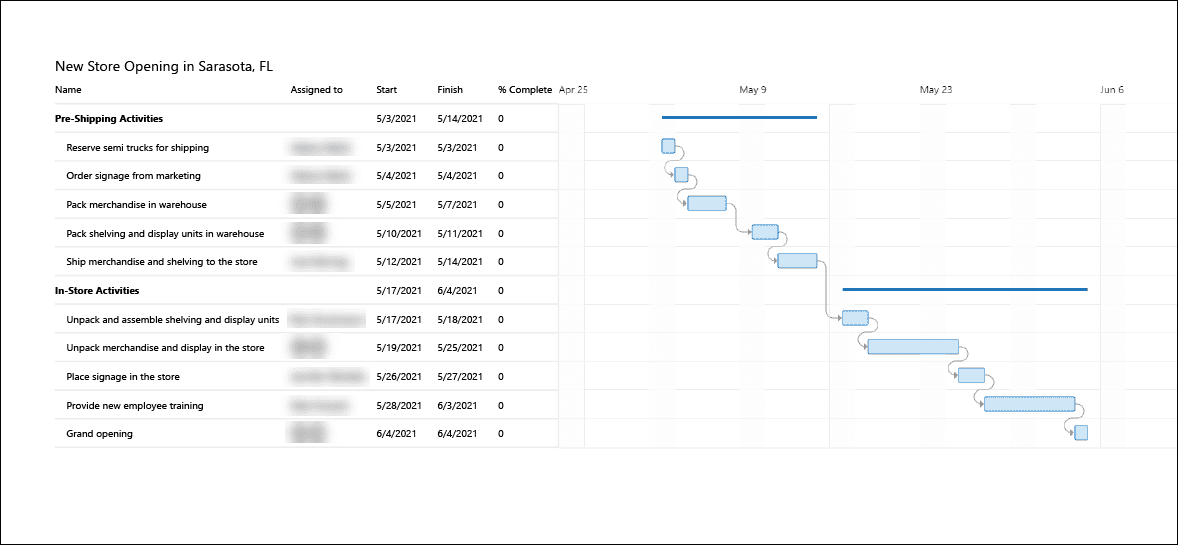Click the Ship merchandise Gantt bar
The image size is (1178, 545).
pyautogui.click(x=797, y=261)
